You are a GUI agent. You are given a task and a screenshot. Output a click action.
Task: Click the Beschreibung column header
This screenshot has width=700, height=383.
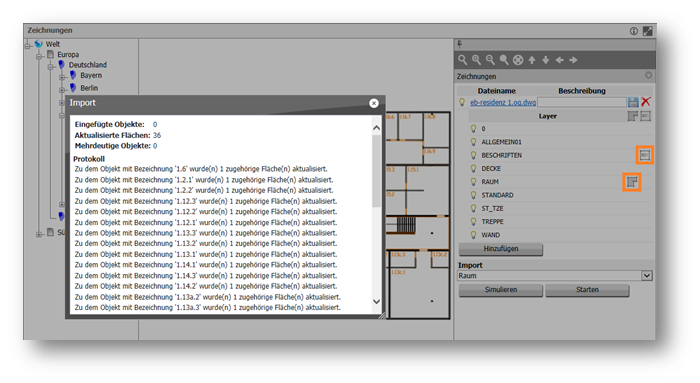click(582, 91)
